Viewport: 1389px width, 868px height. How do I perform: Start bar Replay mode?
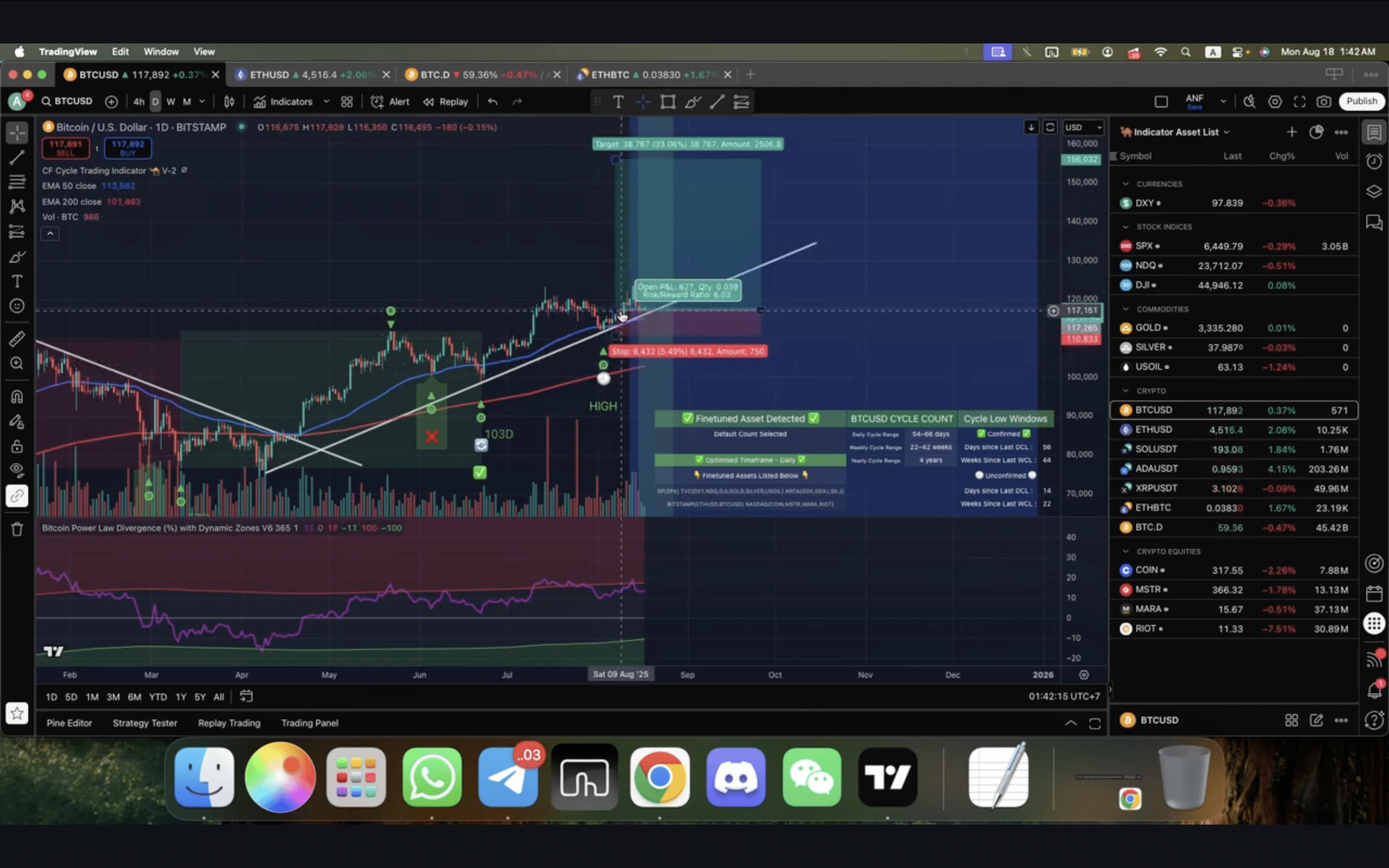446,102
